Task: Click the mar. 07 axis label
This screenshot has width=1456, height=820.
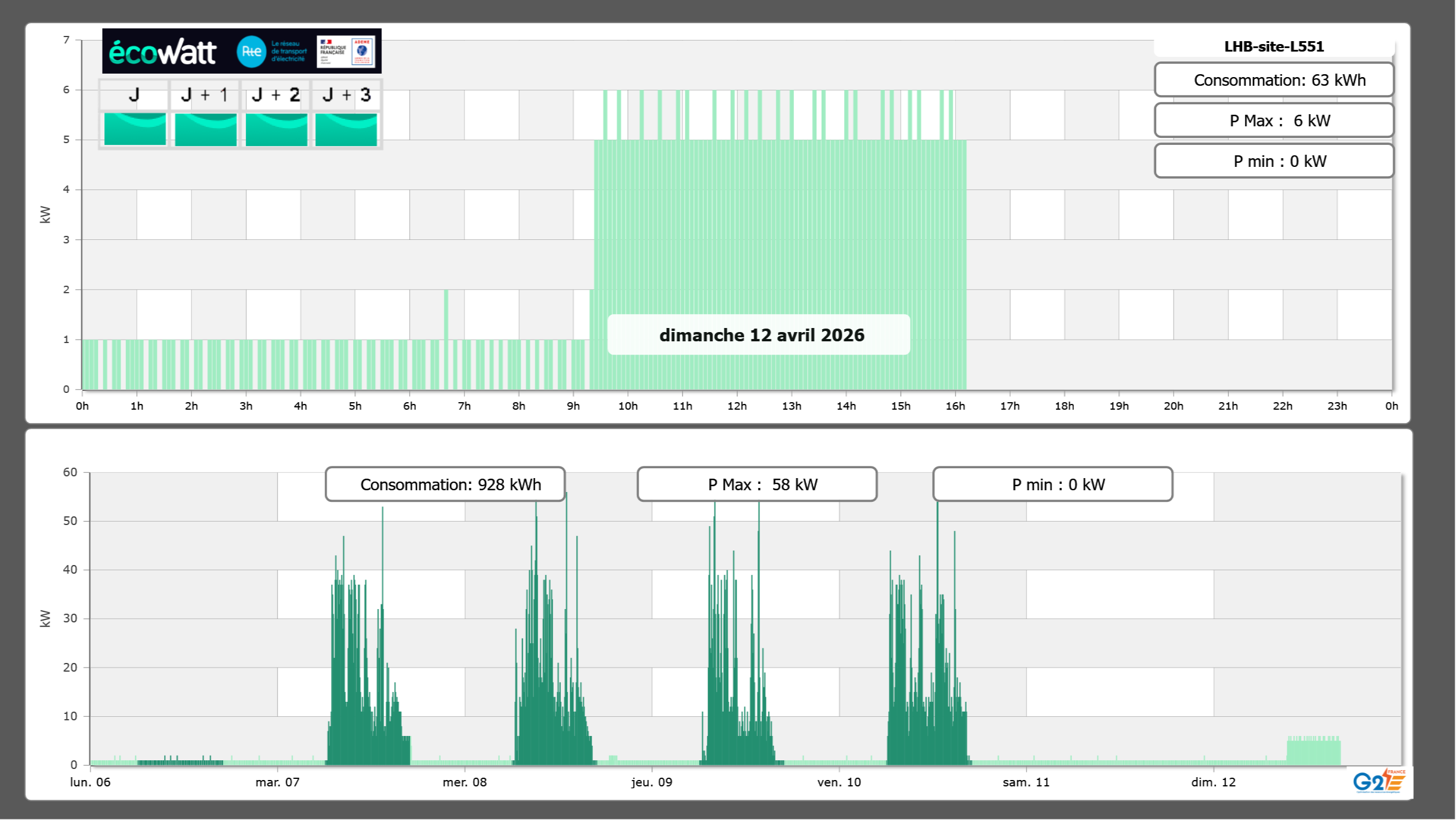Action: coord(277,782)
